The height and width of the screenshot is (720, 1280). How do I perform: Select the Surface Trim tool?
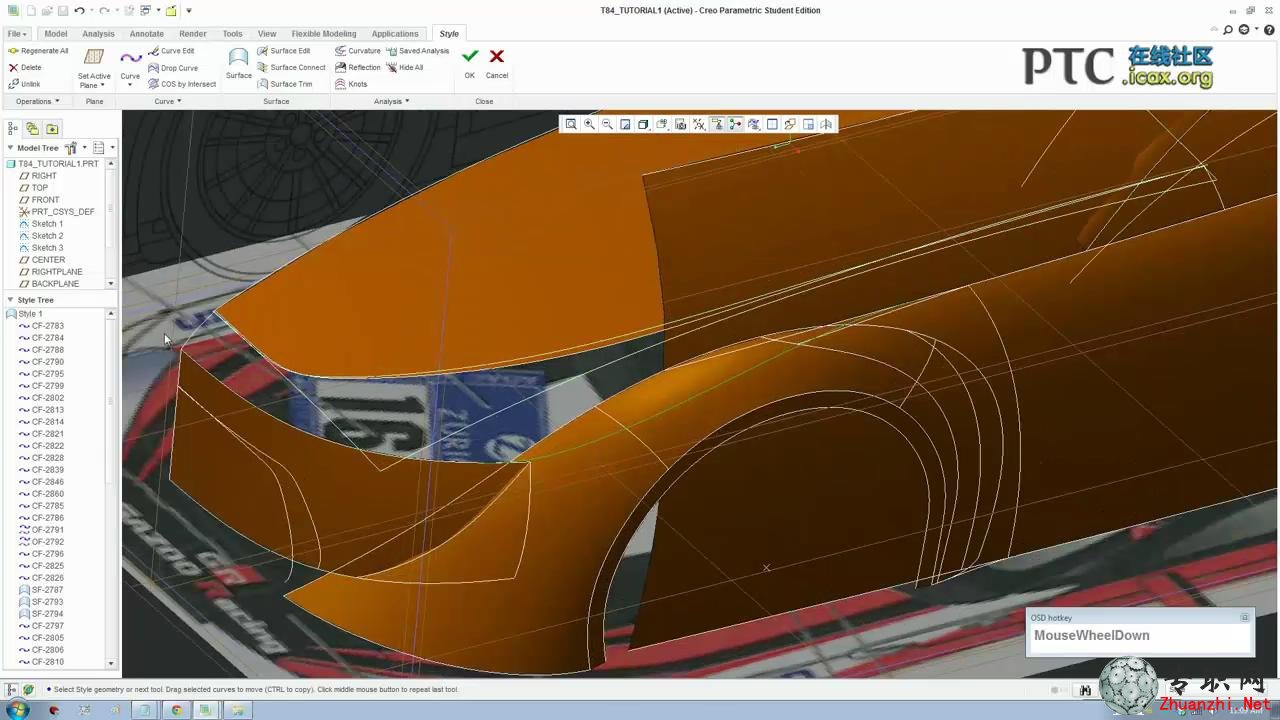point(285,84)
